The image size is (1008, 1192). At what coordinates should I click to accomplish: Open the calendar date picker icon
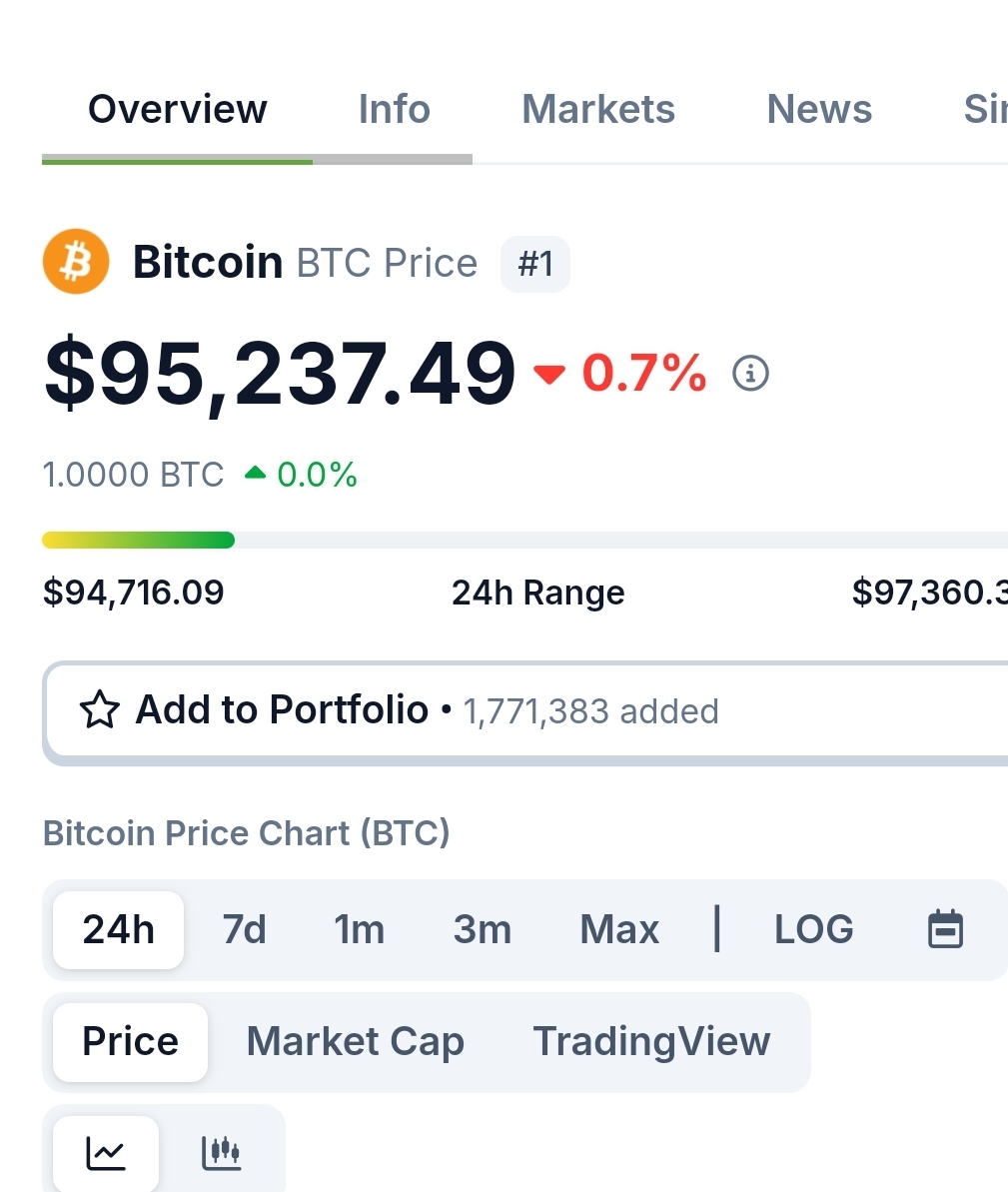(945, 929)
